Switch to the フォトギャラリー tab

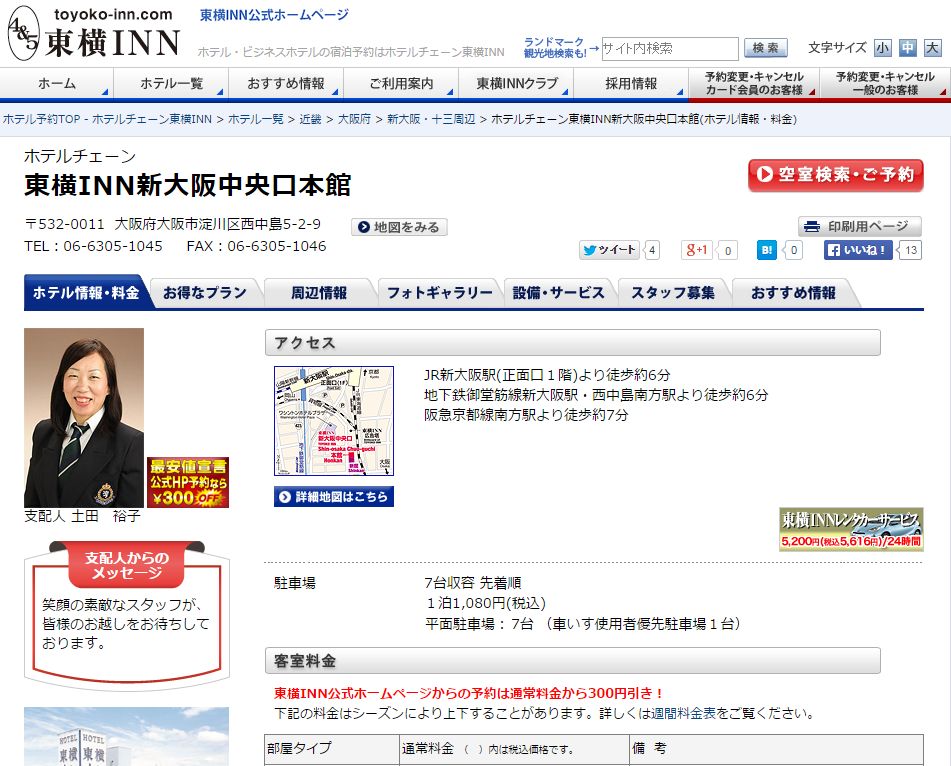(x=439, y=293)
